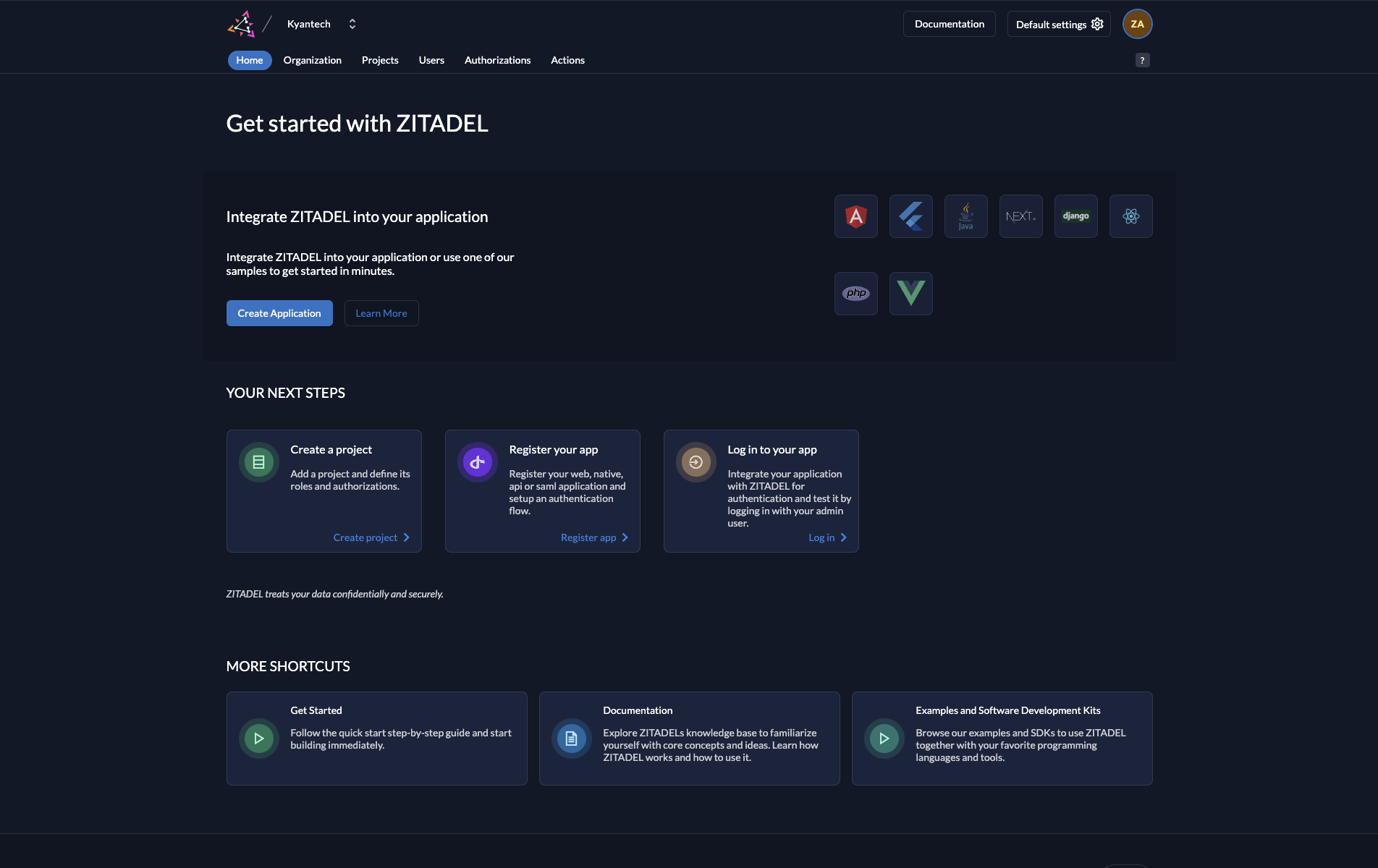This screenshot has width=1378, height=868.
Task: Open the Organization tab
Action: tap(313, 60)
